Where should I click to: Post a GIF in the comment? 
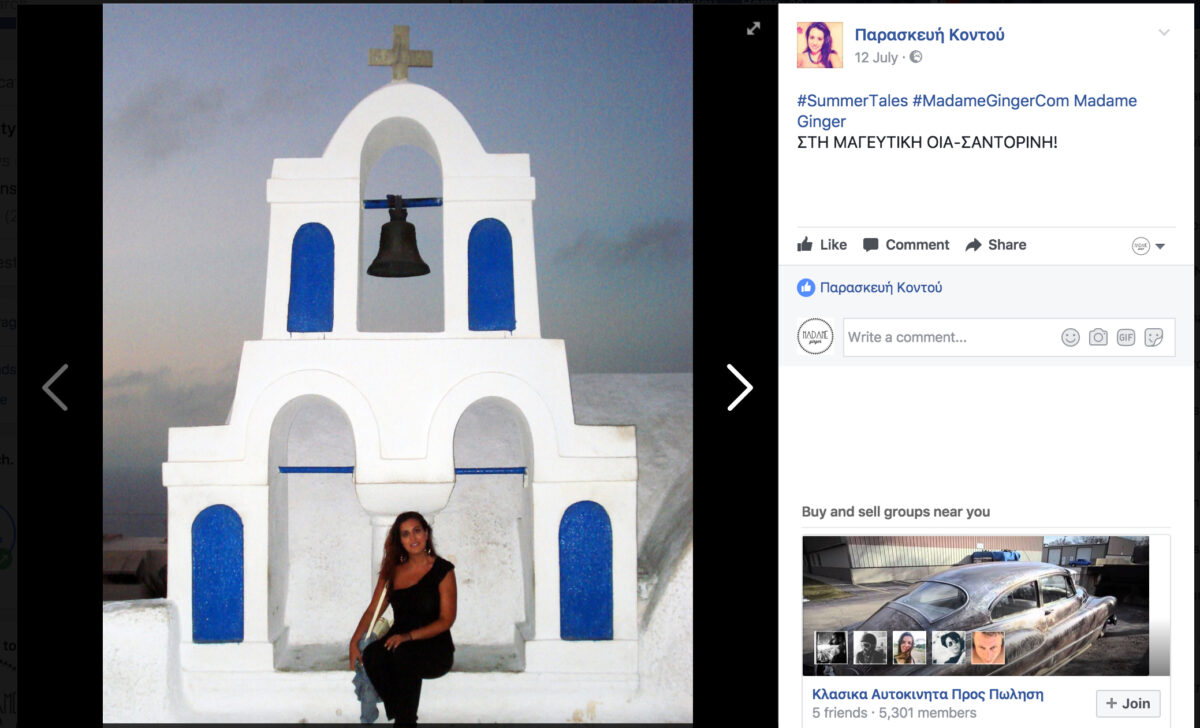1126,338
